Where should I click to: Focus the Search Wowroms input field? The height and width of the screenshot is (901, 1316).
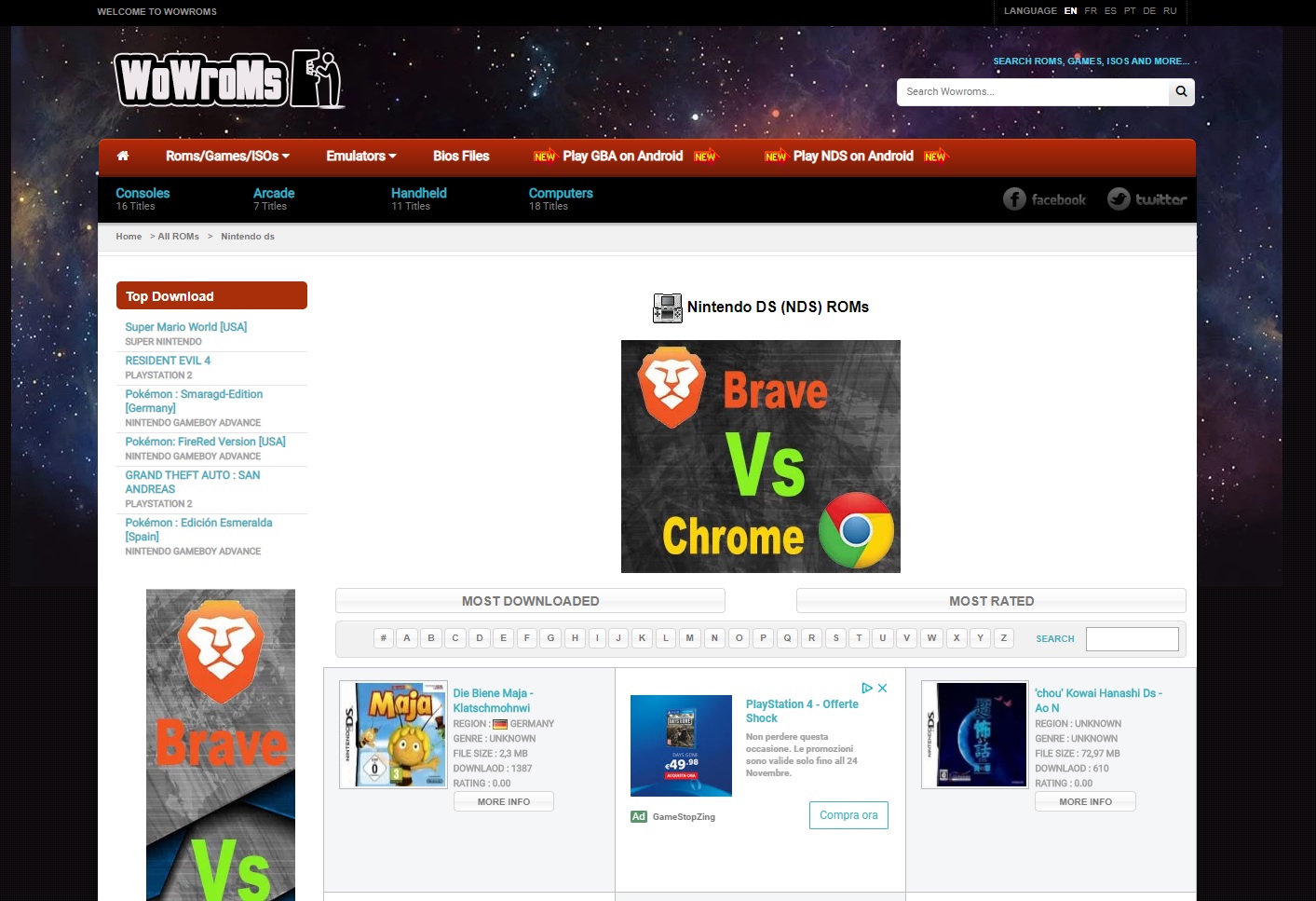coord(1033,91)
